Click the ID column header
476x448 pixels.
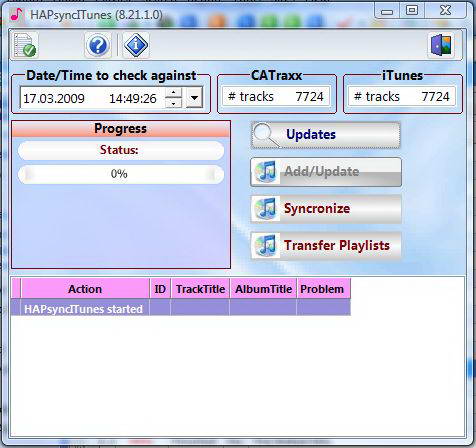(160, 289)
